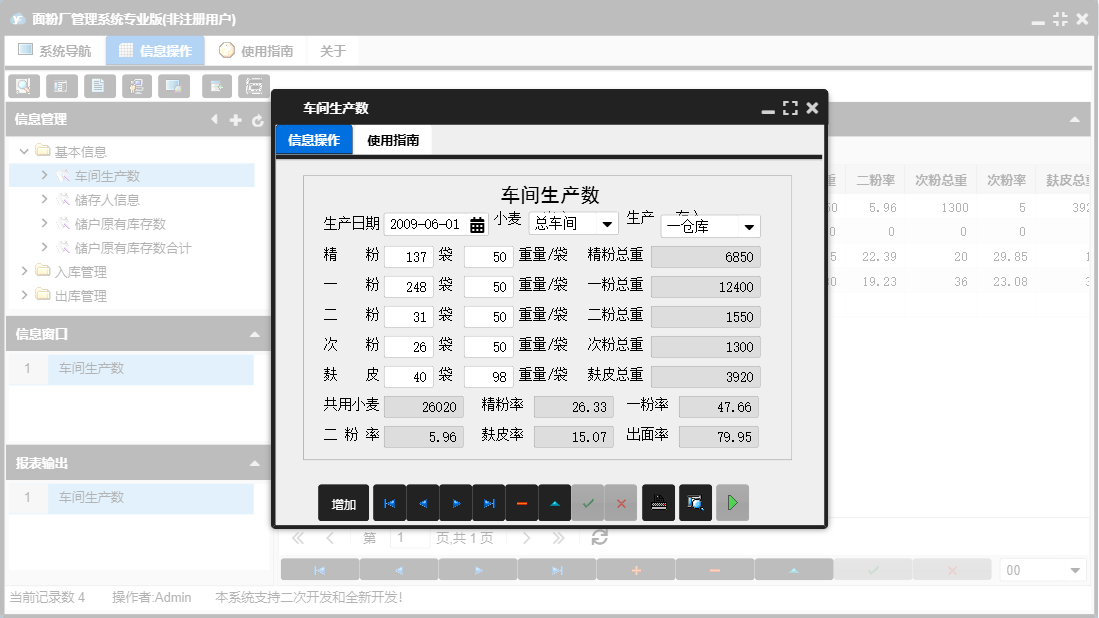
Task: Run the query with the green play icon
Action: [x=732, y=503]
